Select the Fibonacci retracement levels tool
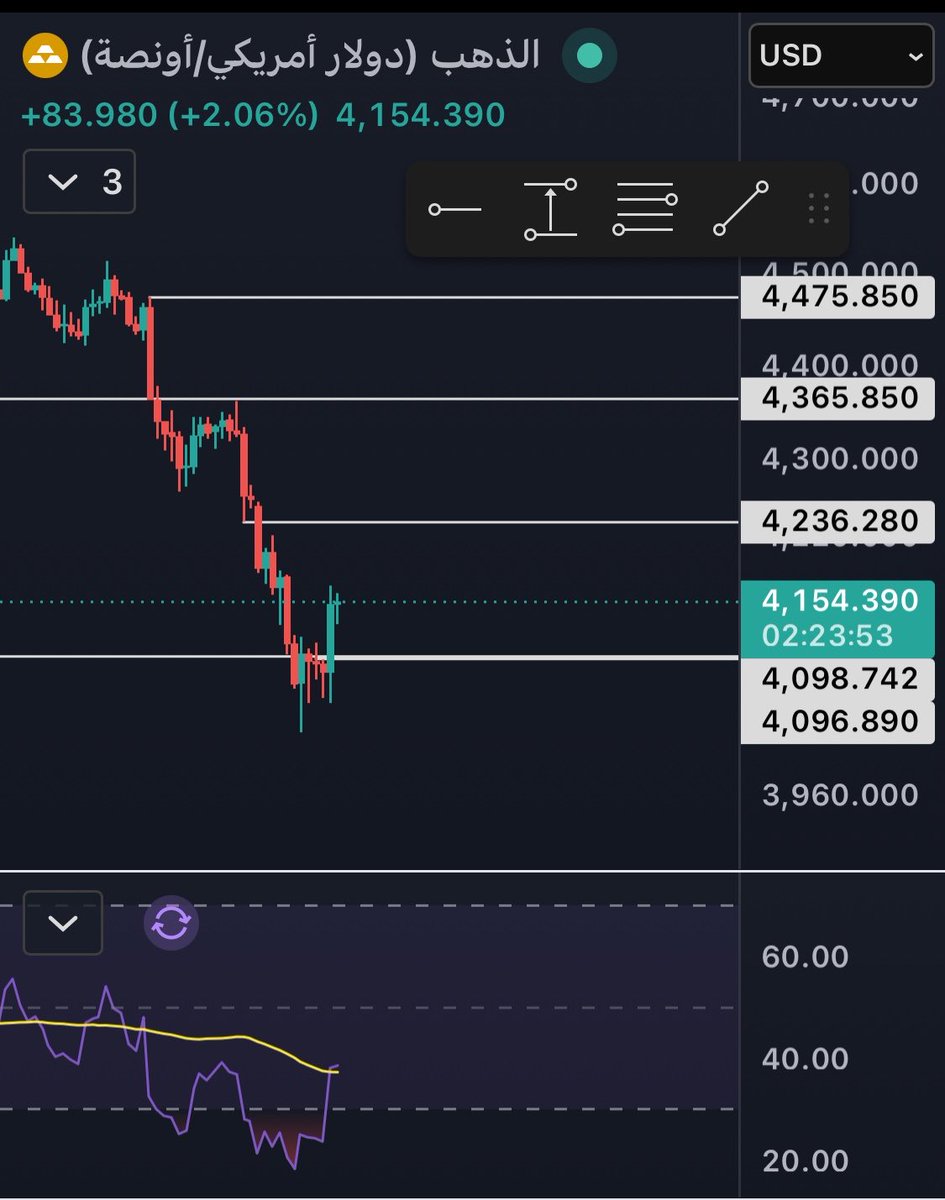945x1200 pixels. (x=645, y=209)
